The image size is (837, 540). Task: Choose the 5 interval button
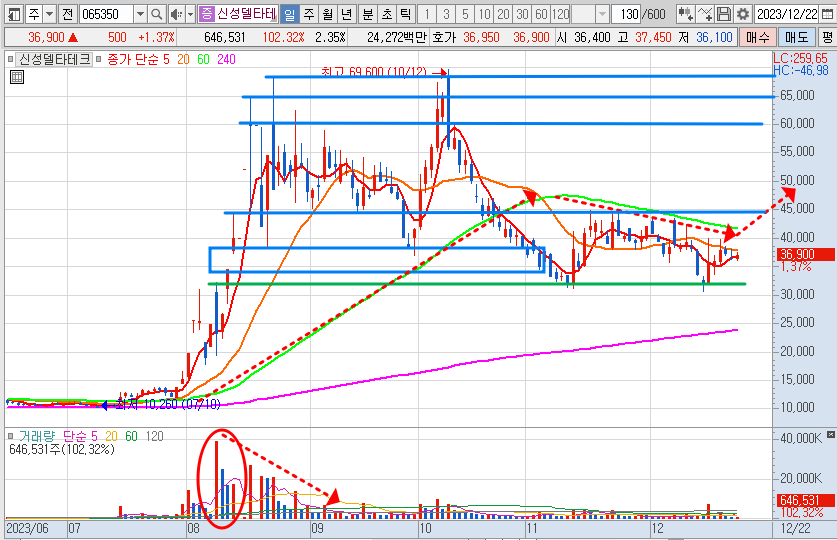coord(465,14)
